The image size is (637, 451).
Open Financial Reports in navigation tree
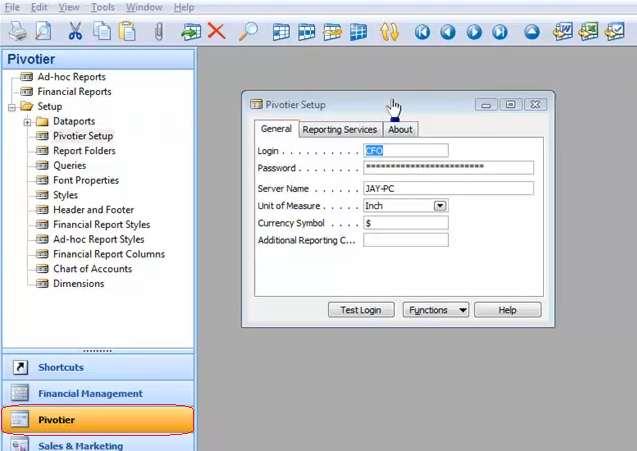(x=74, y=91)
